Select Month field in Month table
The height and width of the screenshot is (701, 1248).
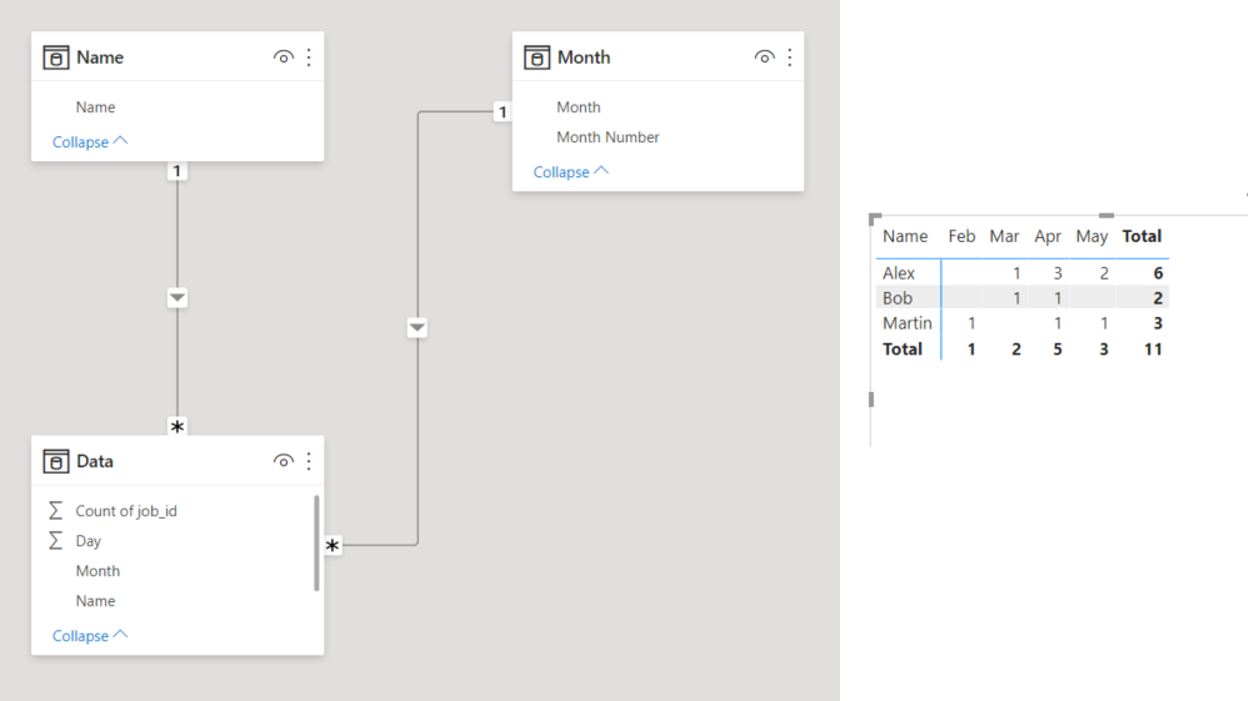(578, 107)
